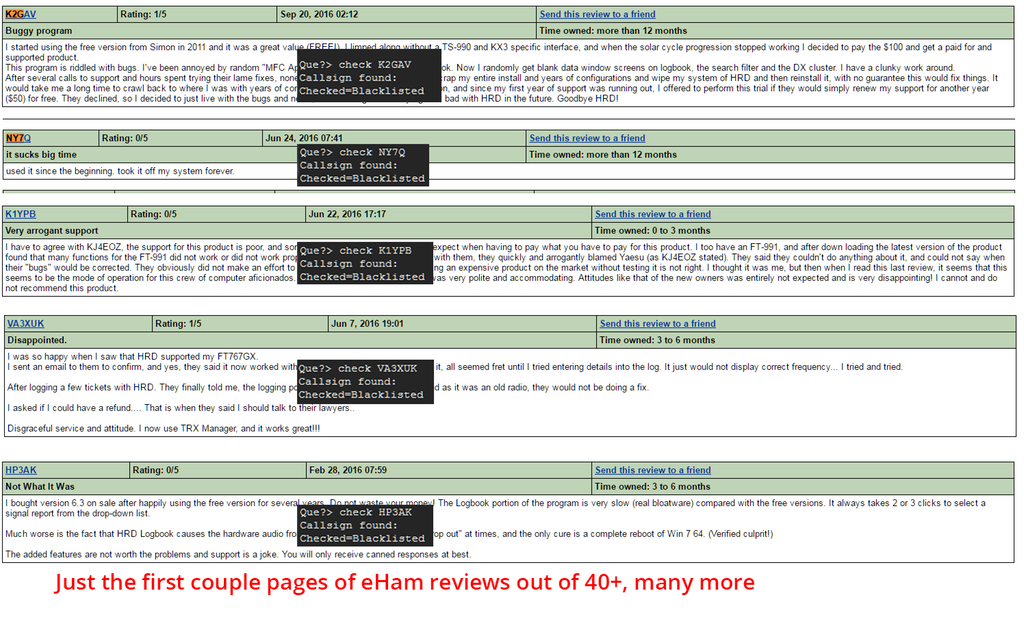Image resolution: width=1024 pixels, height=617 pixels.
Task: Open the K1YPB callsign profile link
Action: (x=21, y=214)
